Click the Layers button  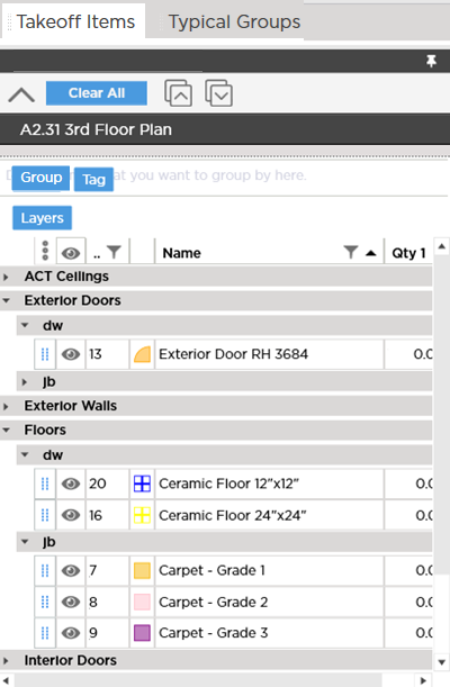(42, 218)
